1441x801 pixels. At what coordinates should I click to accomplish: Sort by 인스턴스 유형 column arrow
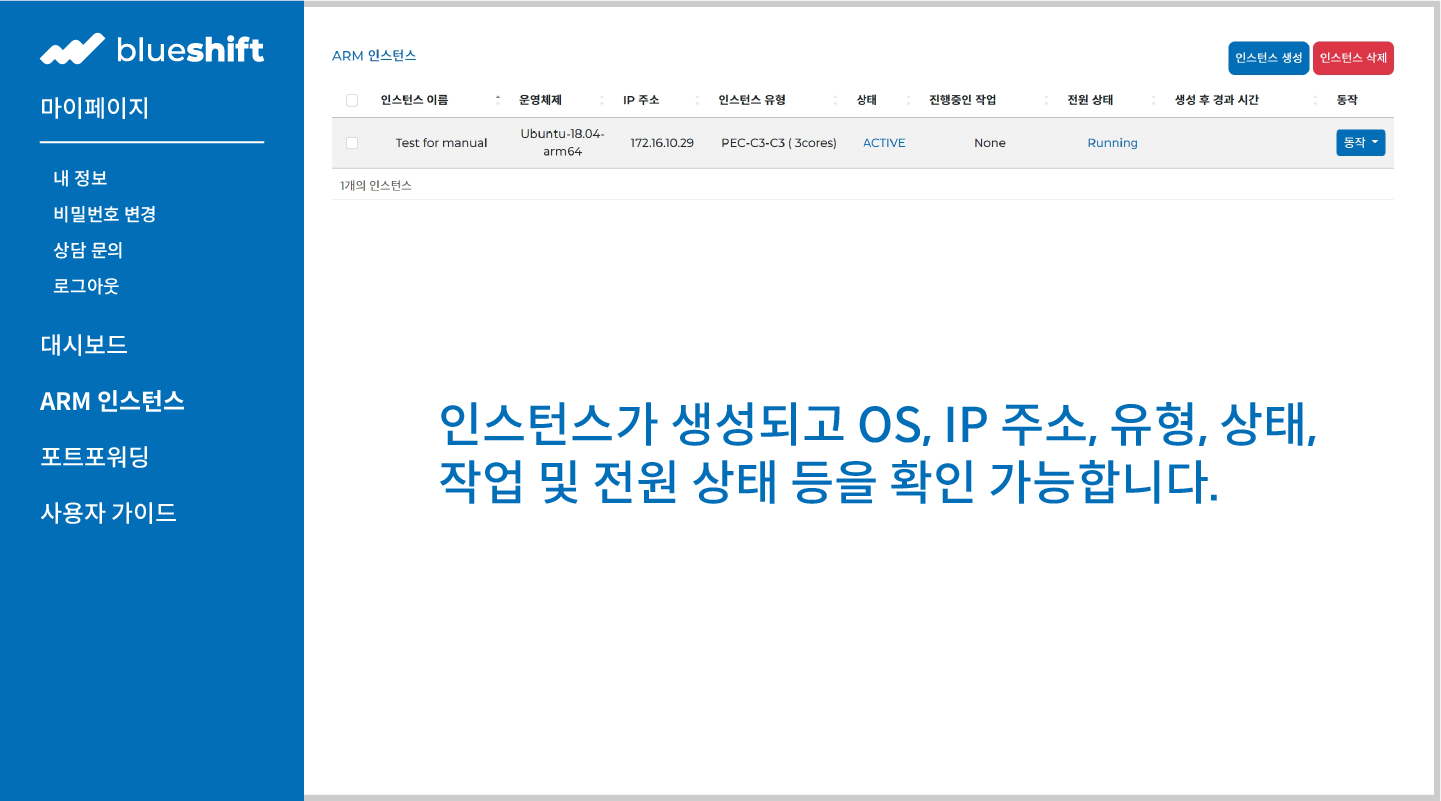[x=837, y=100]
